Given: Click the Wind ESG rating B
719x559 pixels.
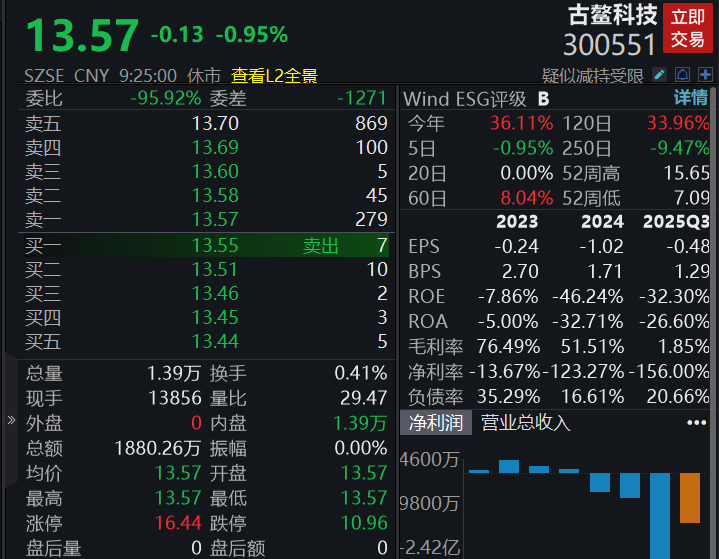Looking at the screenshot, I should [x=543, y=99].
